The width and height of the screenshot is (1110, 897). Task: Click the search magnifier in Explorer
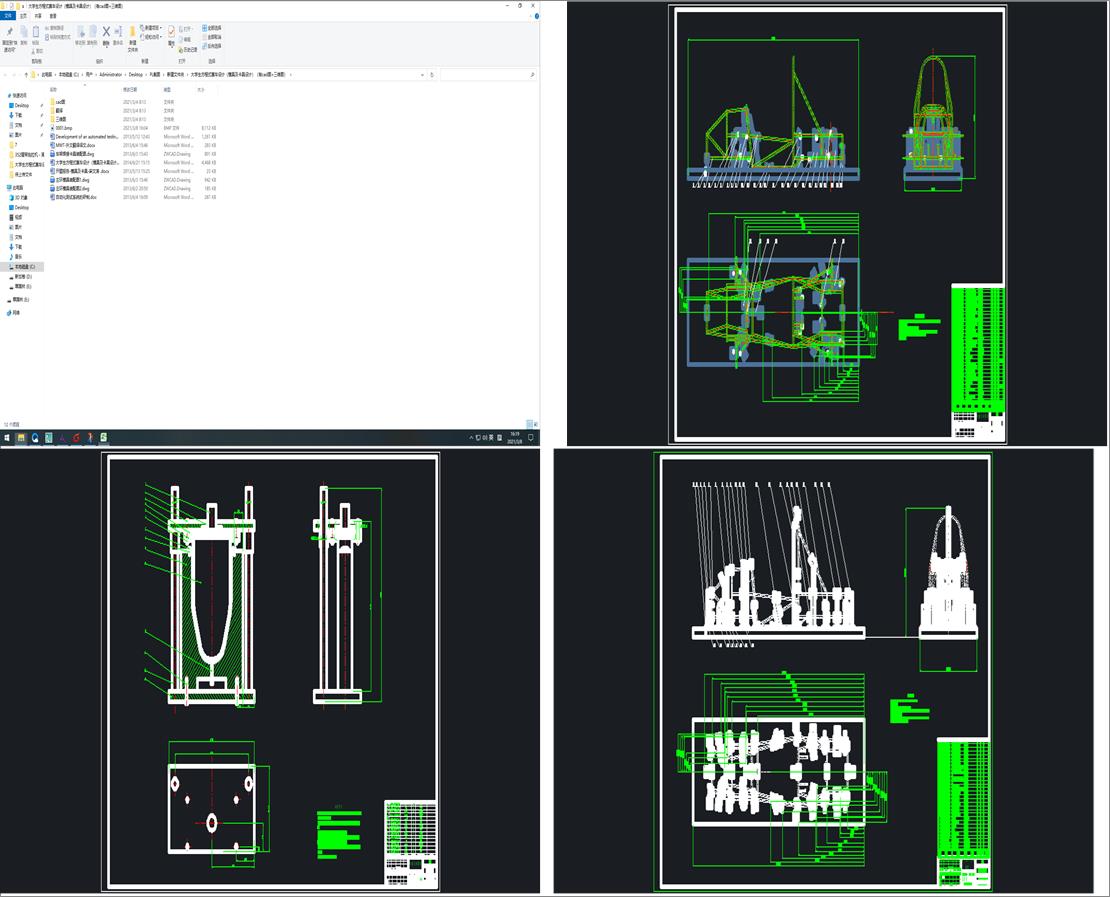[x=532, y=74]
